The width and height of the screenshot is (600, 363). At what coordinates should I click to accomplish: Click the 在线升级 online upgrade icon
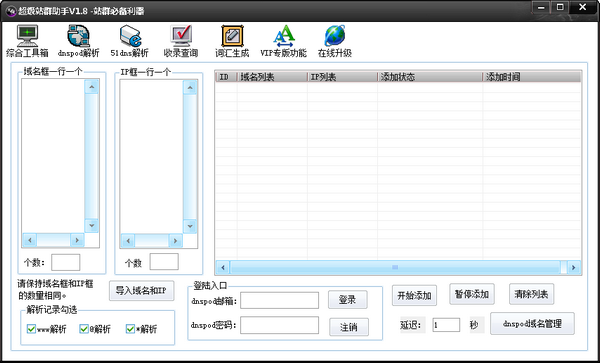click(x=335, y=41)
